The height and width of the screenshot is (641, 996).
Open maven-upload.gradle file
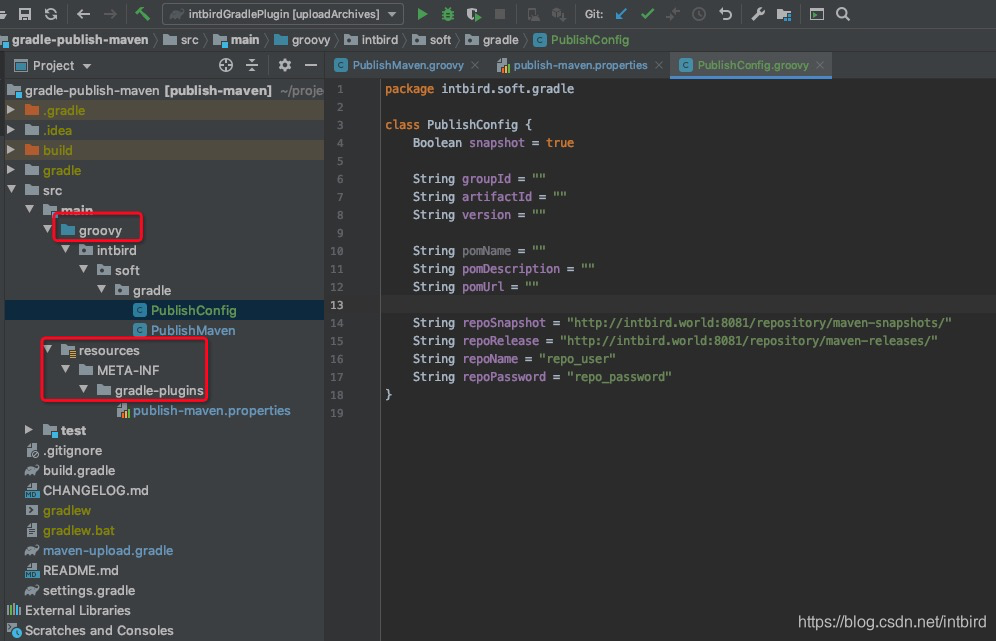98,550
